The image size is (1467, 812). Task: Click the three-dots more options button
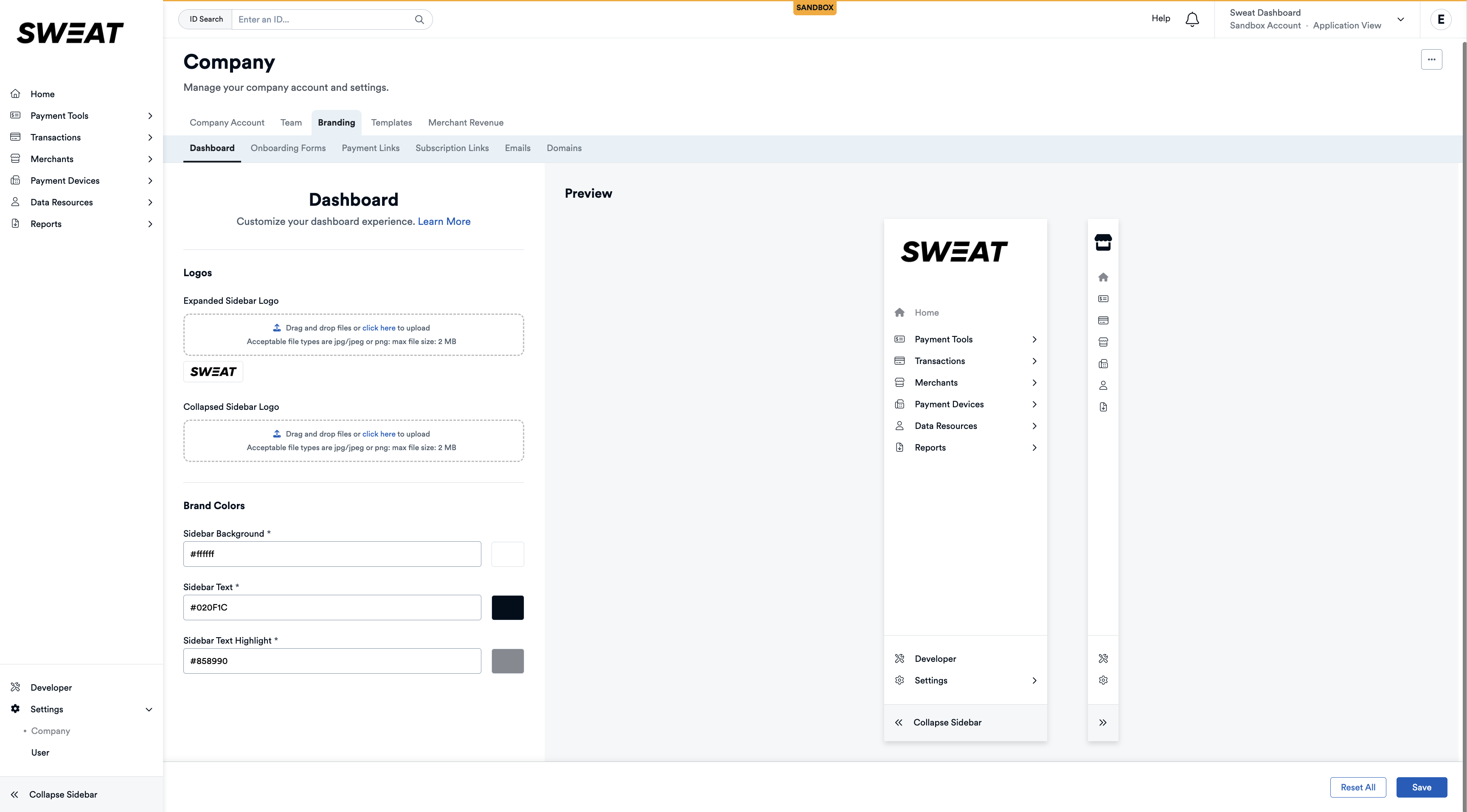point(1431,59)
